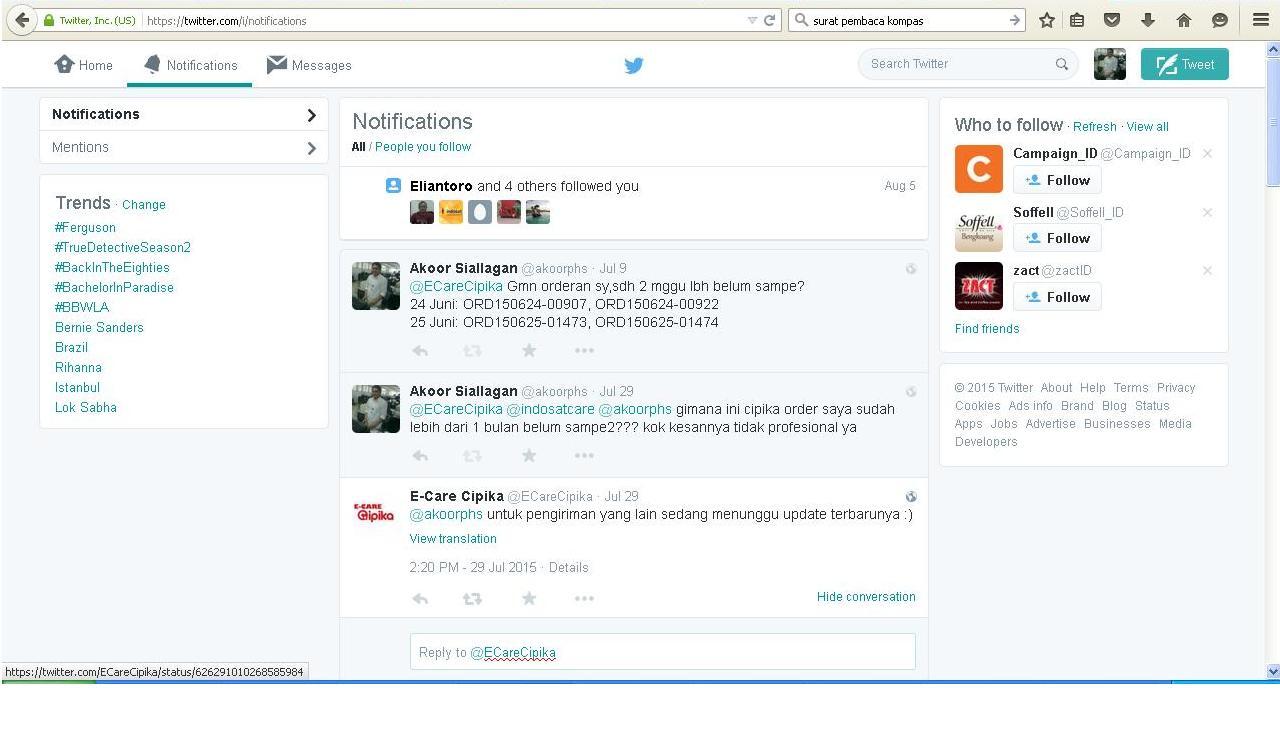Screen dimensions: 1280x742
Task: Open more options on E-Care Cipika tweet
Action: point(584,598)
